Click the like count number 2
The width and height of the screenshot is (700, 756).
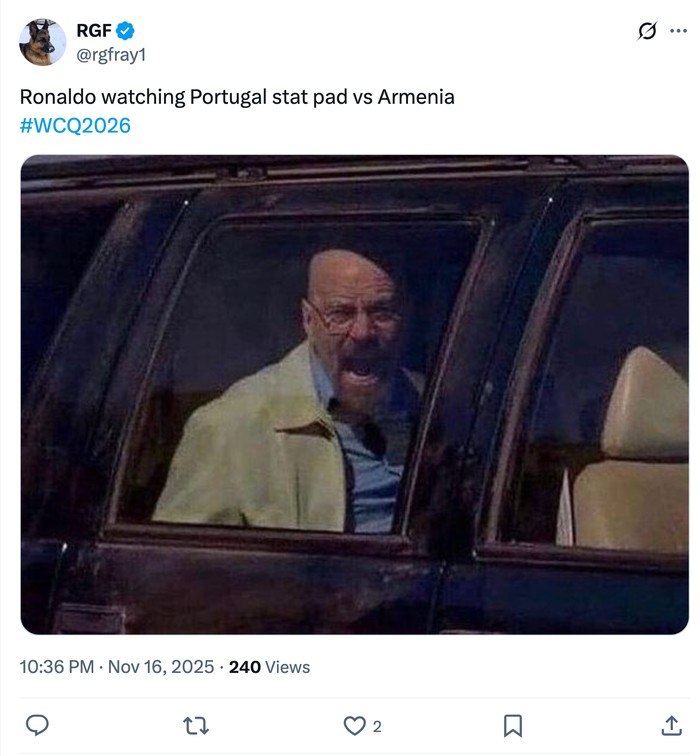(377, 727)
